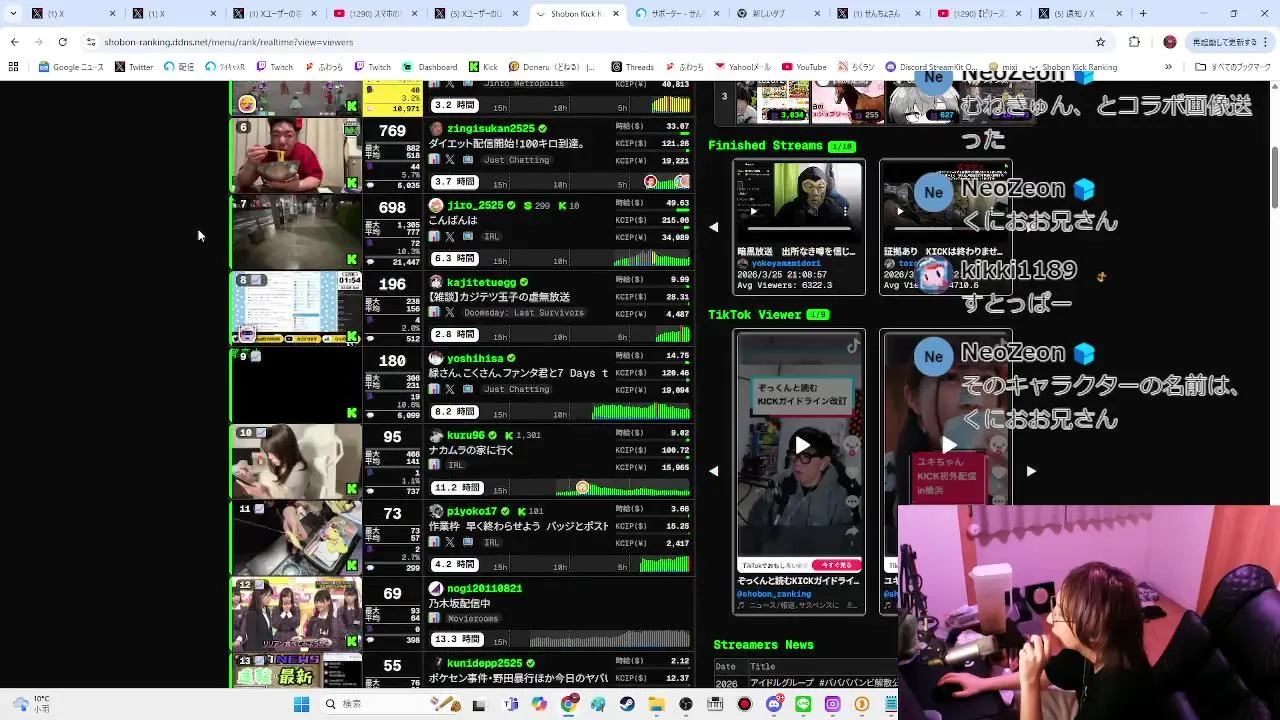1280x720 pixels.
Task: Click the browser address bar URL
Action: [229, 42]
